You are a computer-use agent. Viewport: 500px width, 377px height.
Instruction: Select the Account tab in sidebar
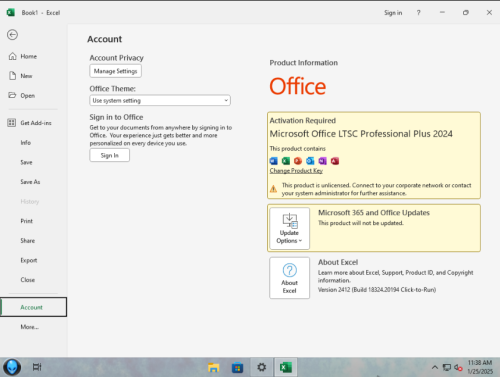pyautogui.click(x=33, y=307)
